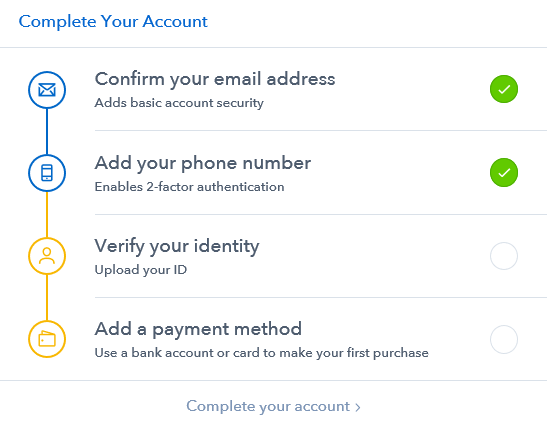Image resolution: width=547 pixels, height=428 pixels.
Task: Click green checkmark for email confirmation
Action: (504, 89)
